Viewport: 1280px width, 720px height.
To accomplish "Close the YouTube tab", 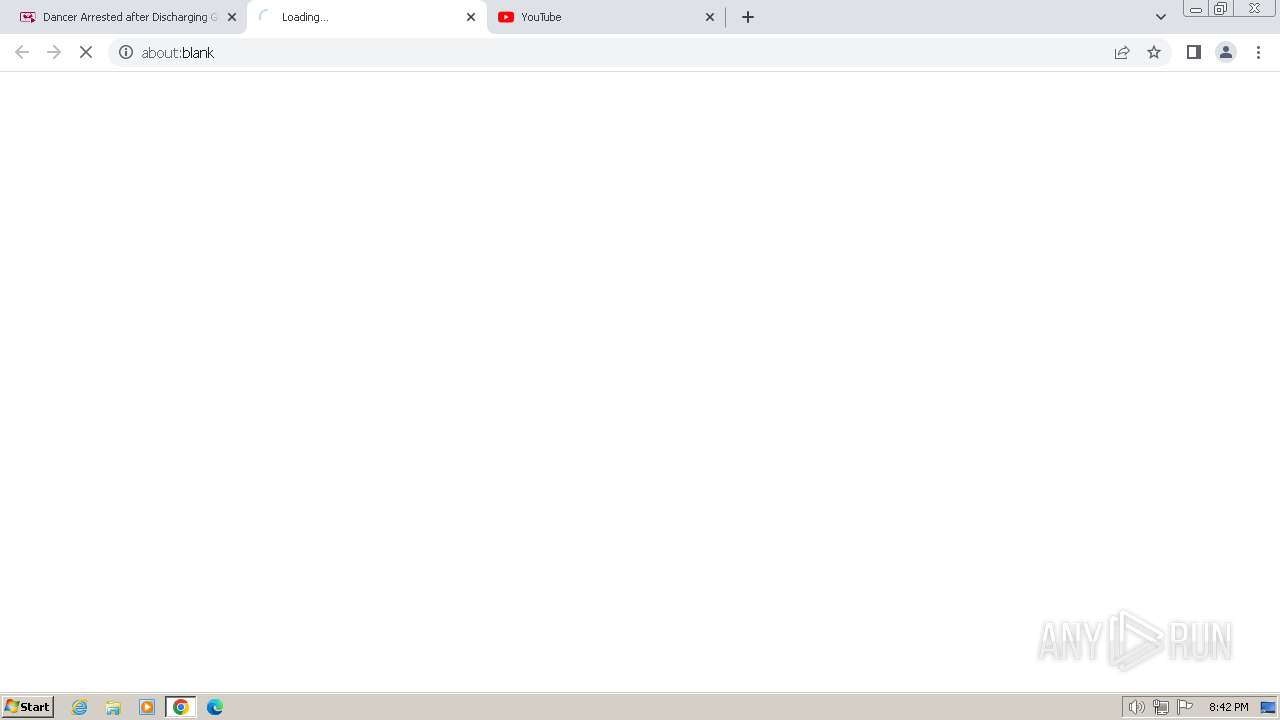I will (710, 17).
